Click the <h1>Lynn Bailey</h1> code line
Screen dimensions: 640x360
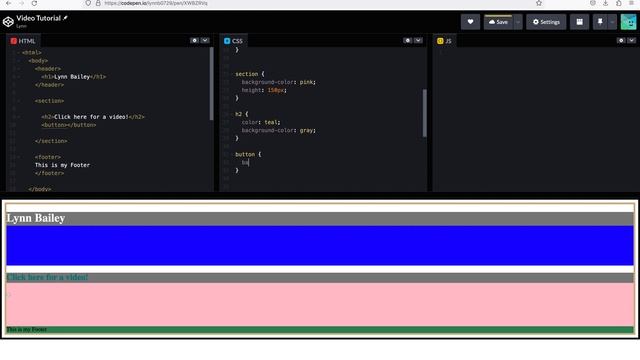73,77
